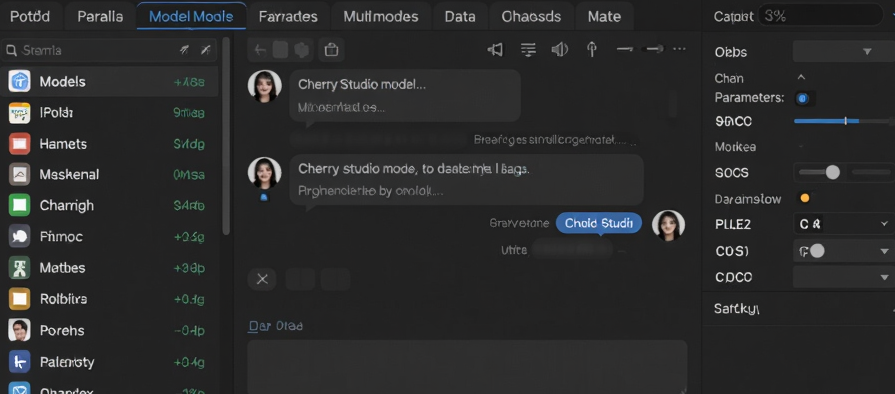The height and width of the screenshot is (394, 895).
Task: Click the brain-shaped toolbar icon
Action: coord(301,50)
